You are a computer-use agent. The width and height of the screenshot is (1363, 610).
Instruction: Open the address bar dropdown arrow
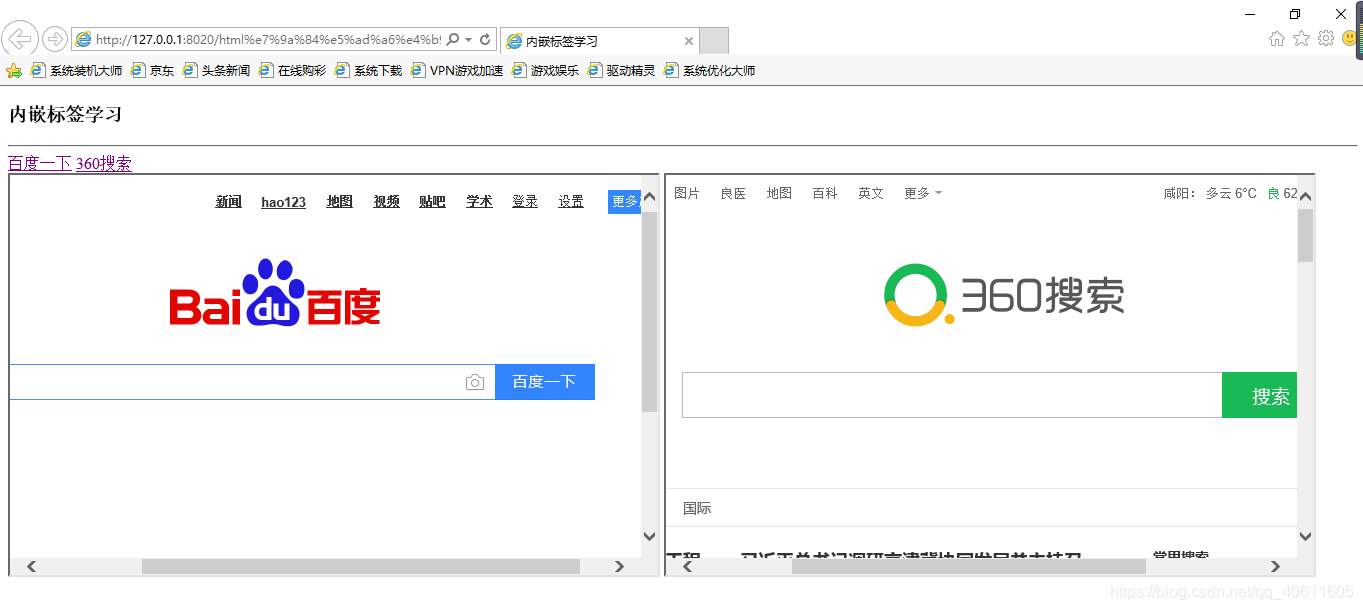468,40
